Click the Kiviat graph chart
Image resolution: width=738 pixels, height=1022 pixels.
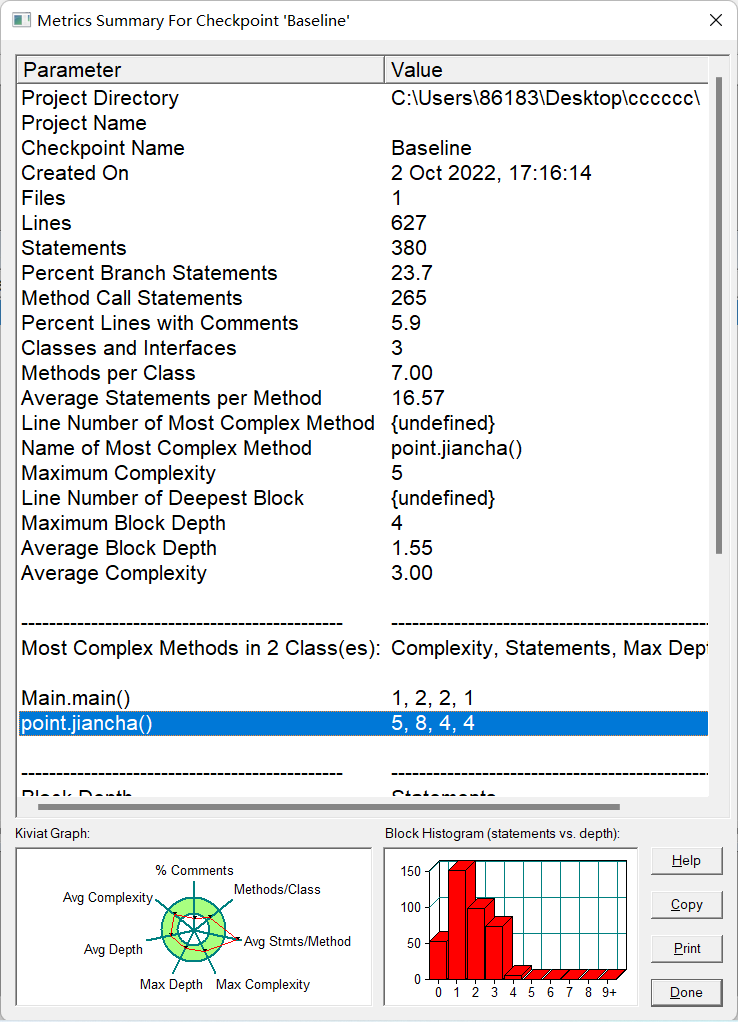(x=194, y=926)
